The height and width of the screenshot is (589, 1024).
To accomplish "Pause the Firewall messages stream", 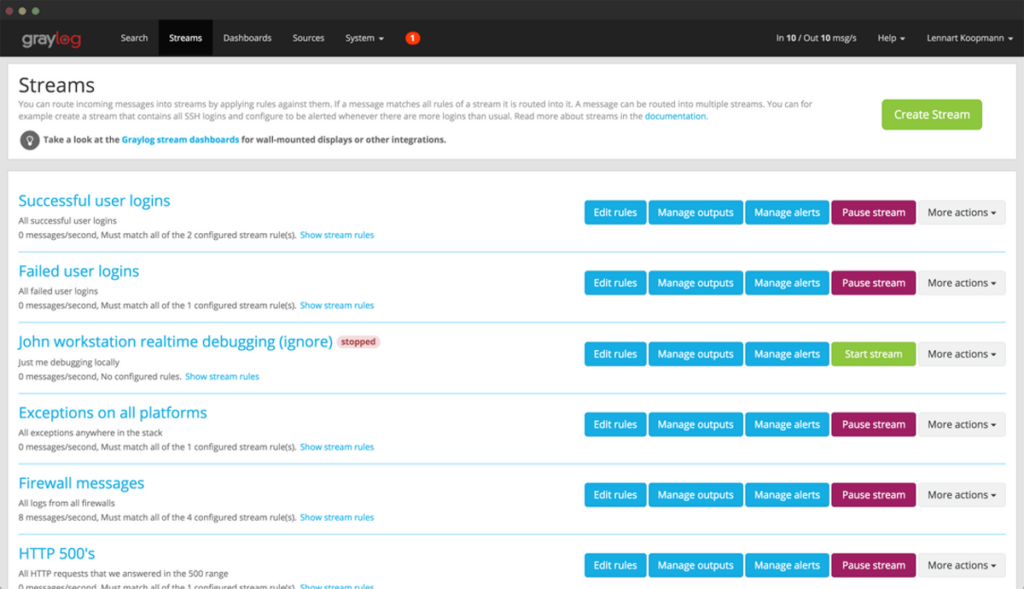I will [873, 494].
